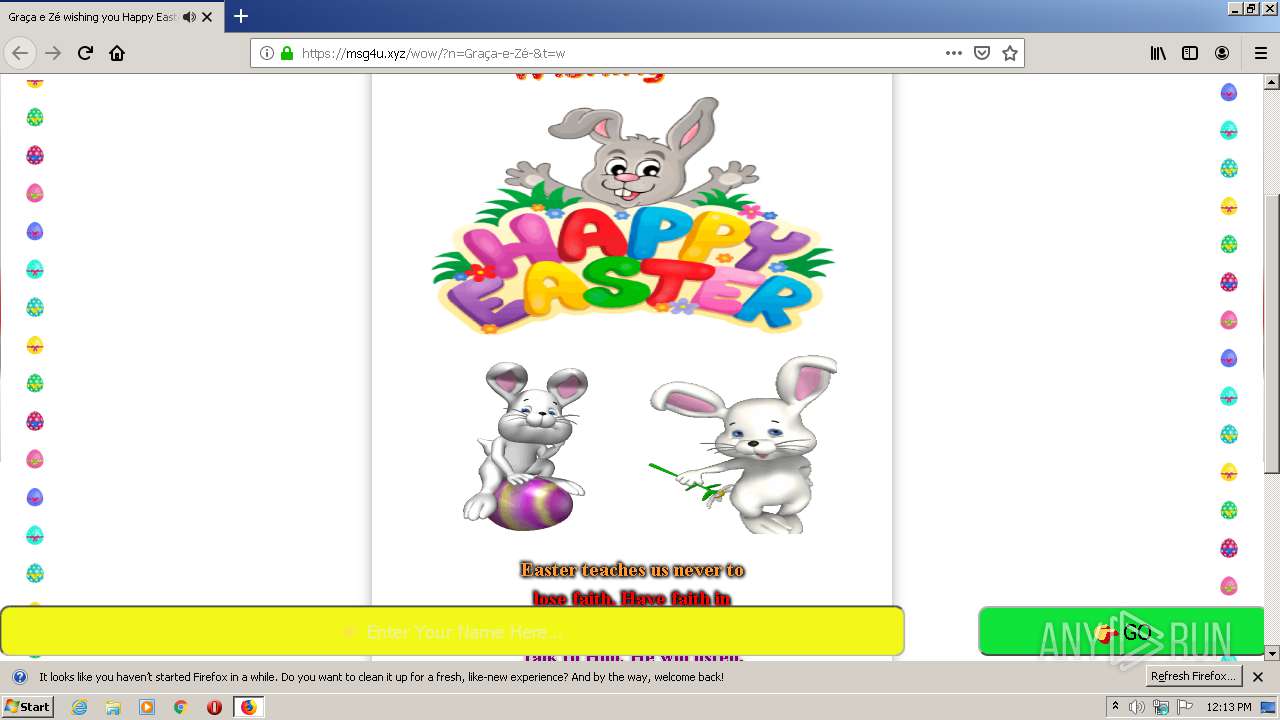The width and height of the screenshot is (1280, 720).
Task: Click the green GO button
Action: tap(1121, 631)
